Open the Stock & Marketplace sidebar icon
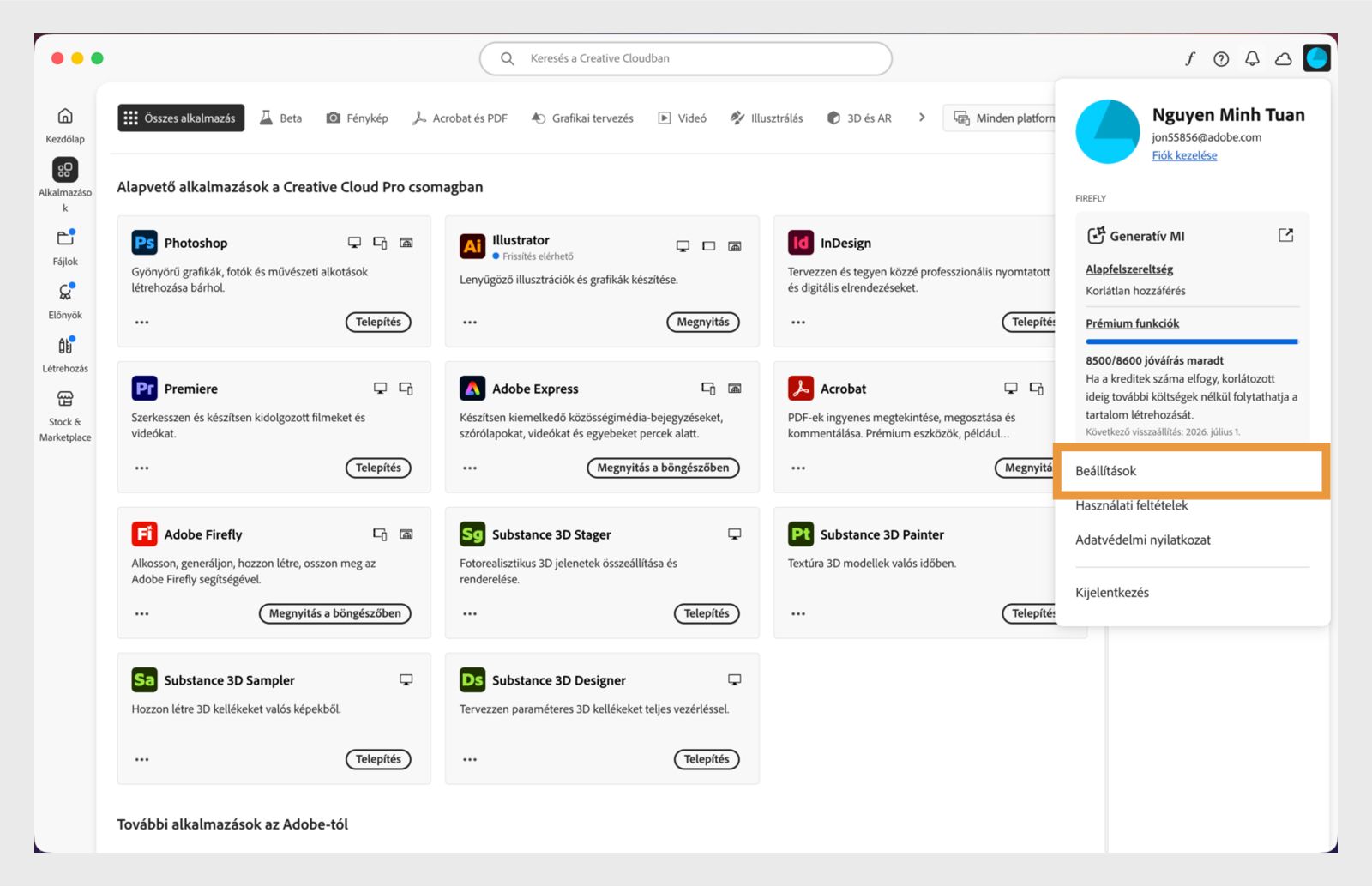 (x=65, y=399)
